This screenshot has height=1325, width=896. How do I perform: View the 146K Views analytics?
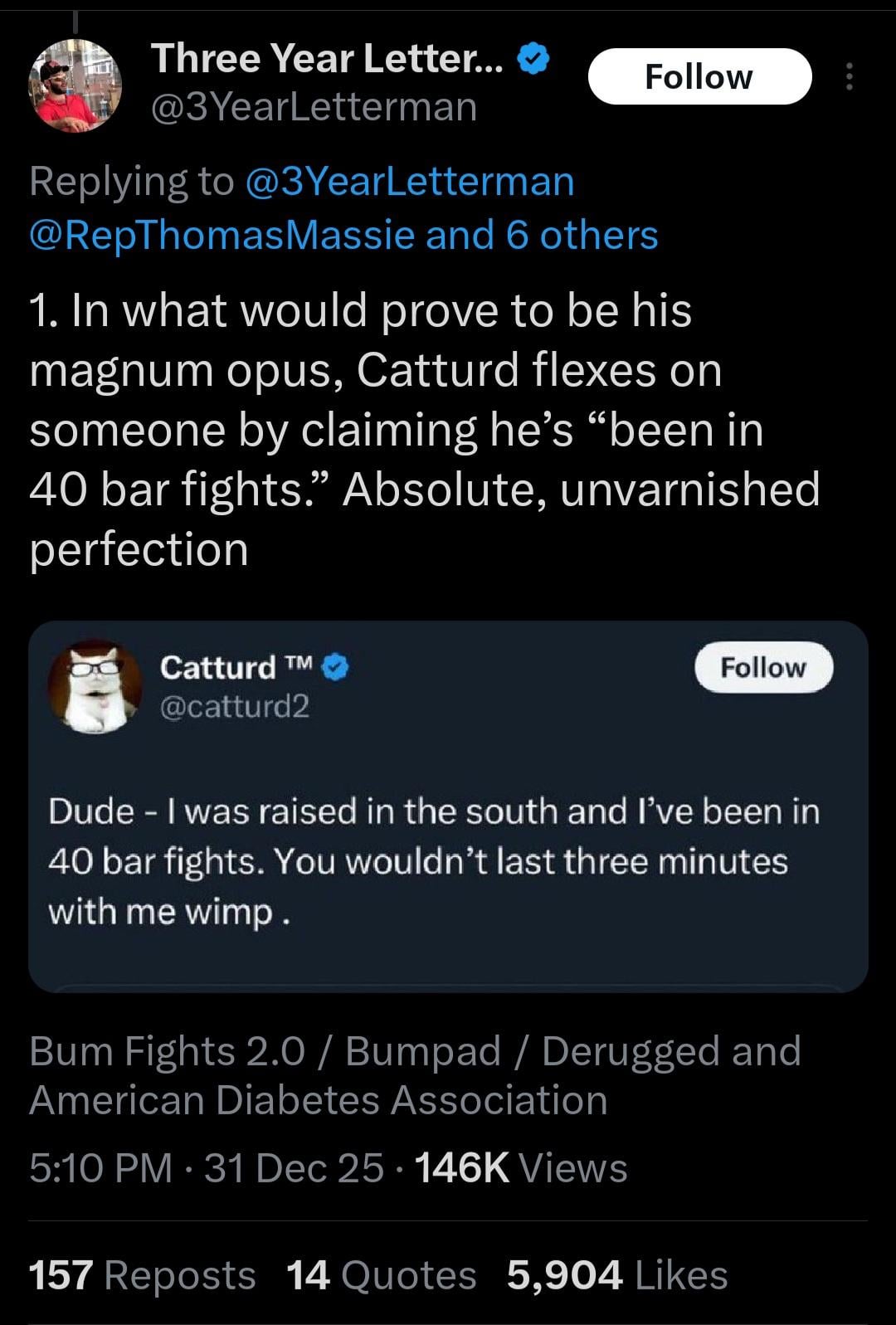[x=520, y=1168]
